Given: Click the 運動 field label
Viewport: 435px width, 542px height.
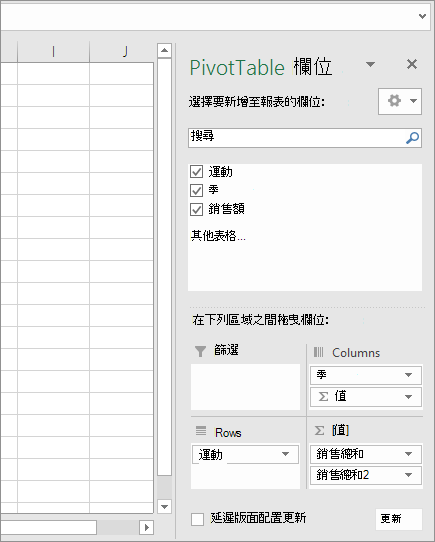Looking at the screenshot, I should [x=220, y=171].
